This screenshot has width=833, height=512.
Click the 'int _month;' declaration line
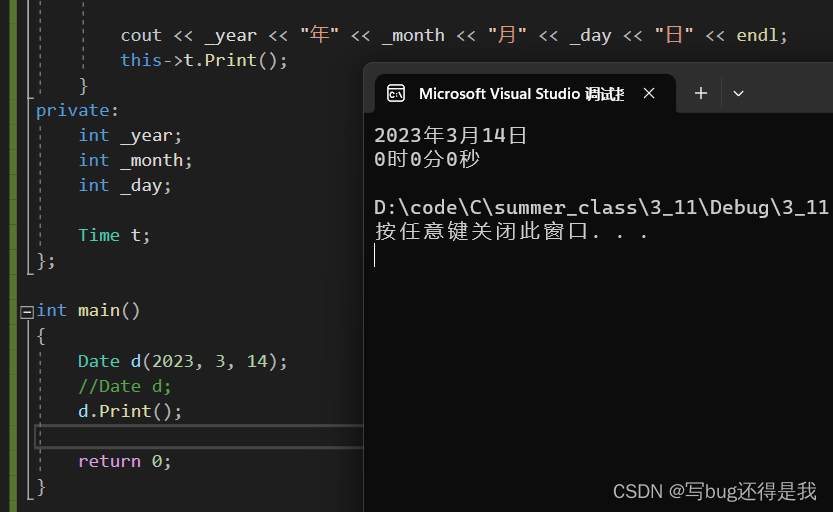point(135,160)
